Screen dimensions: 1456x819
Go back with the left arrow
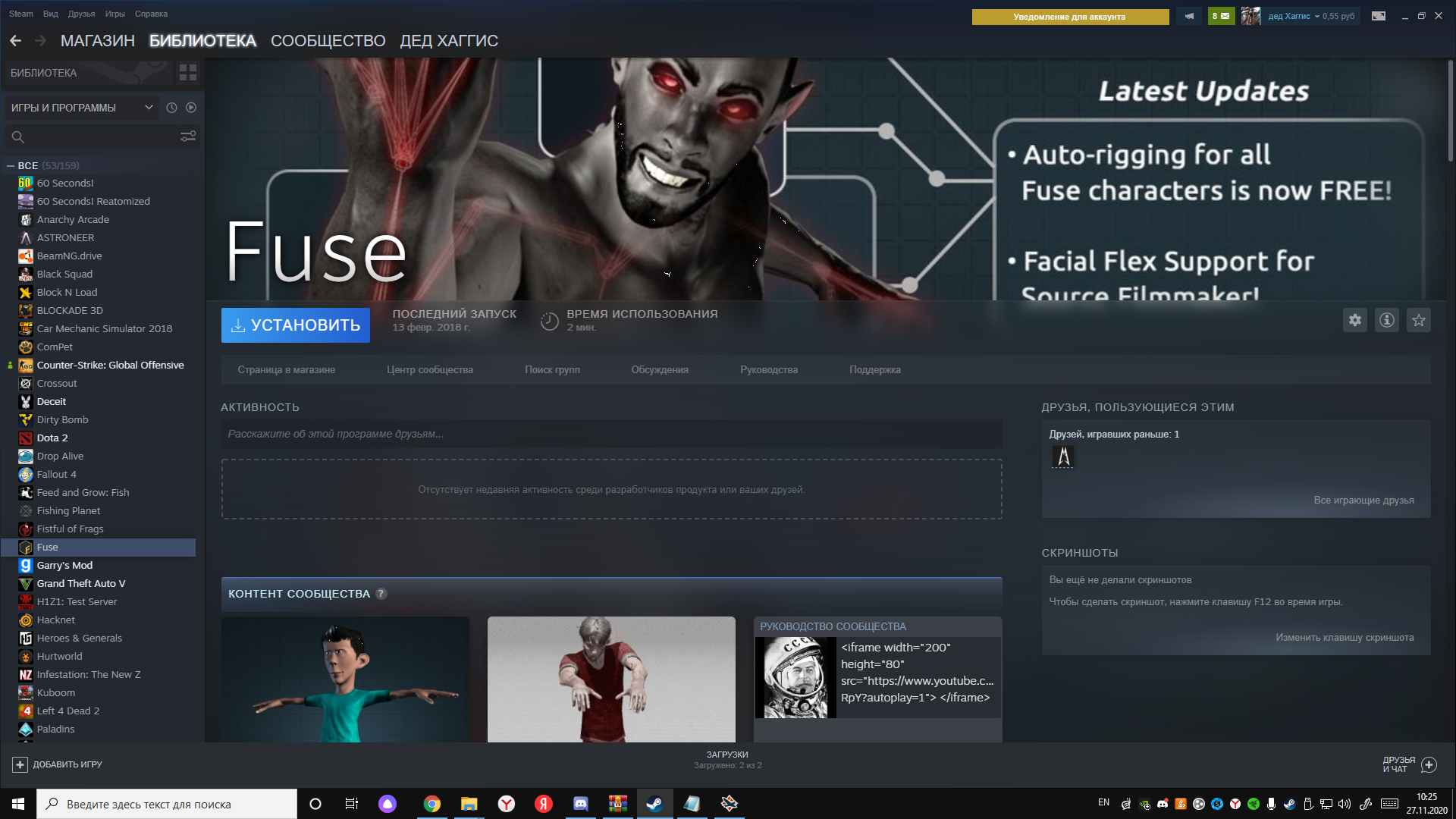click(15, 41)
